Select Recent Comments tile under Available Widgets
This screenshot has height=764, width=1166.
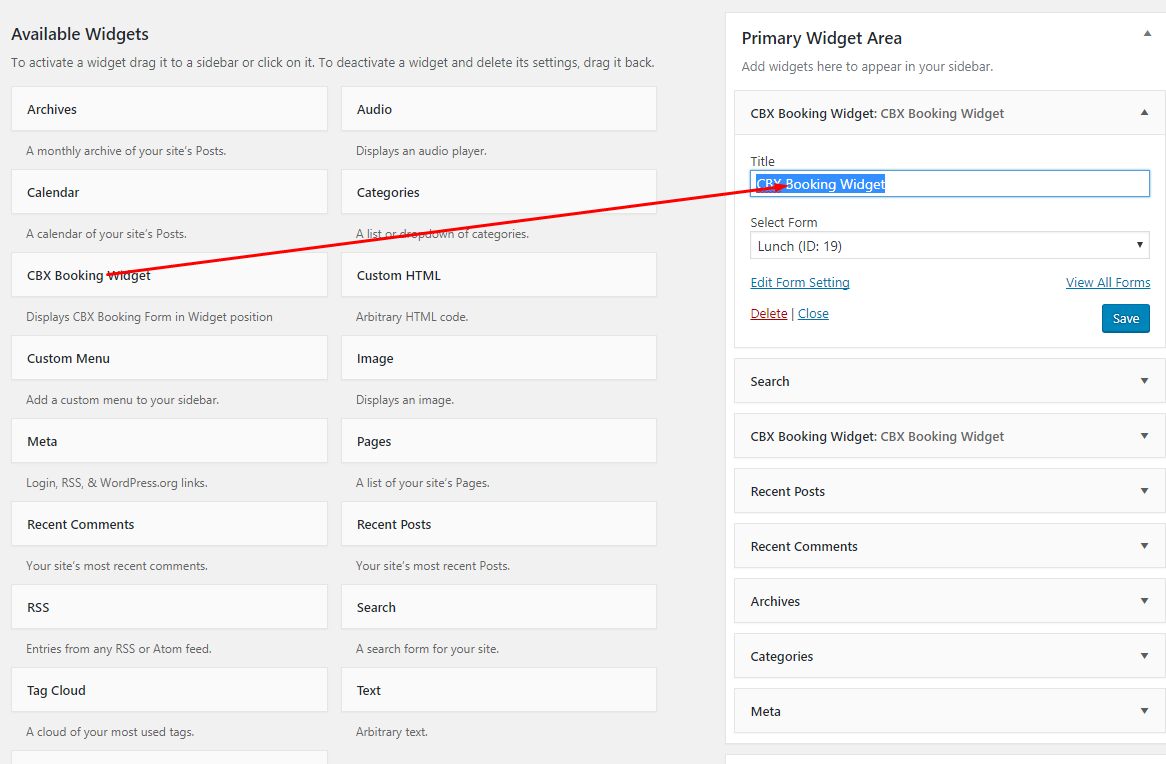[x=170, y=524]
